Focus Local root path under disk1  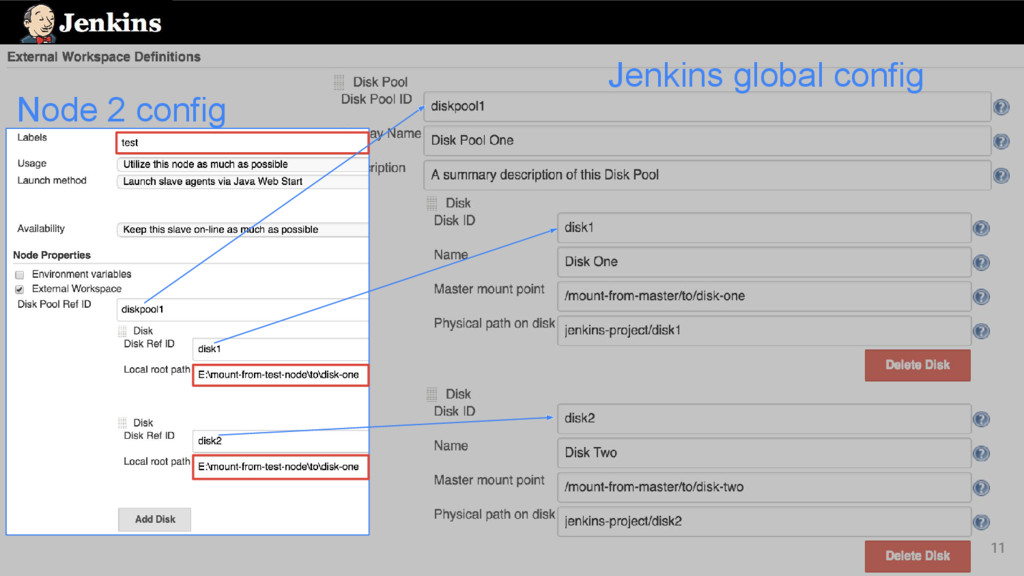pos(280,375)
